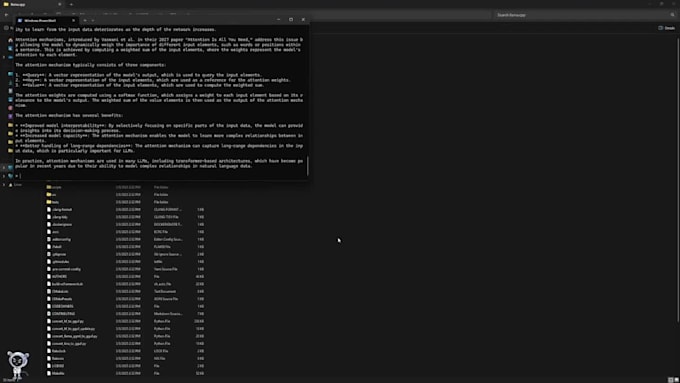Click the .gitignore file icon
The image size is (680, 383).
(x=49, y=254)
